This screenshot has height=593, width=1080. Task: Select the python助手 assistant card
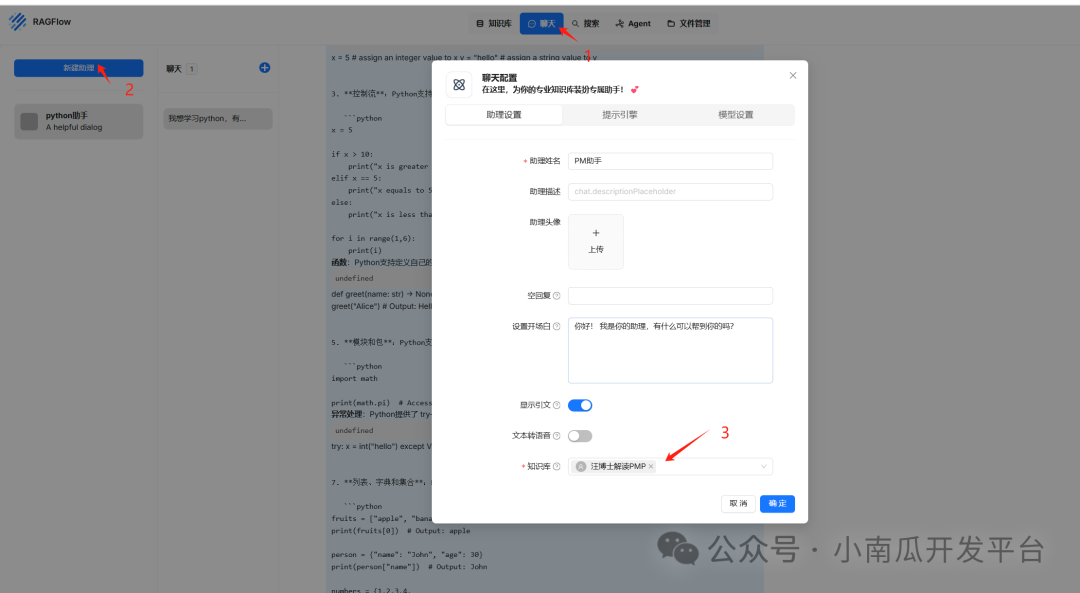tap(79, 121)
